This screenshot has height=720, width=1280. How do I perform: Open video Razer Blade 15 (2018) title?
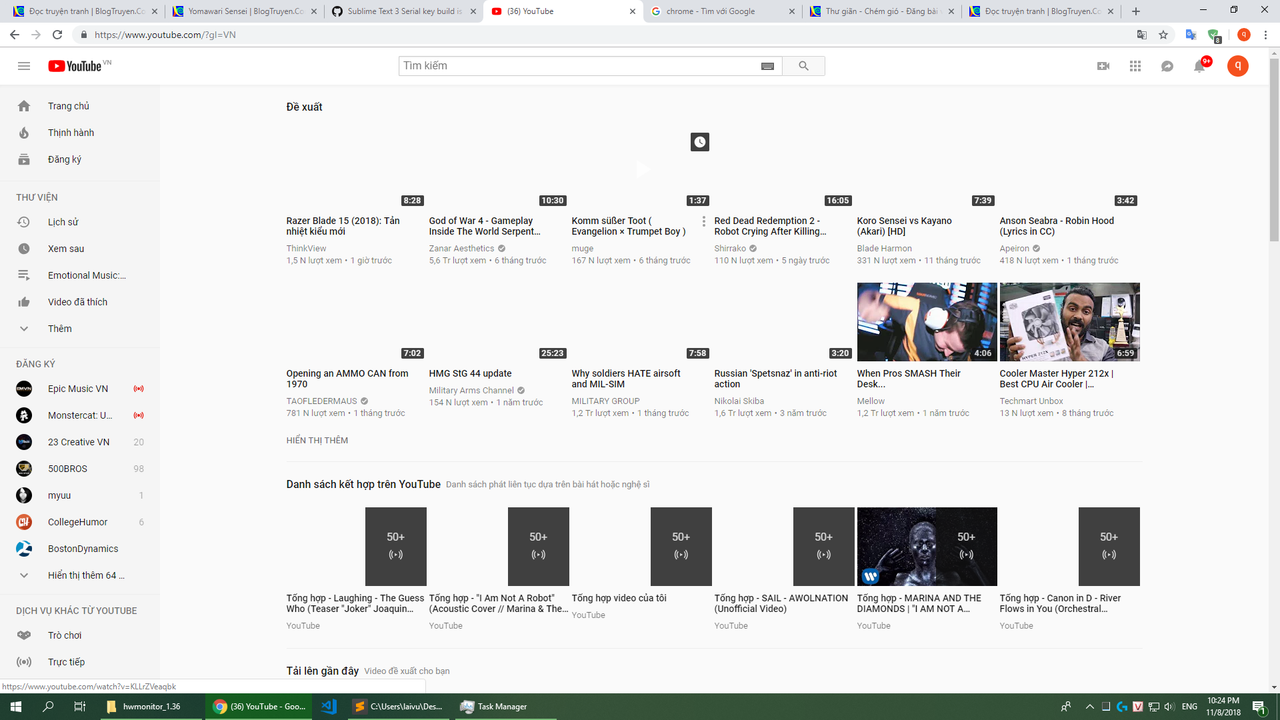click(343, 226)
